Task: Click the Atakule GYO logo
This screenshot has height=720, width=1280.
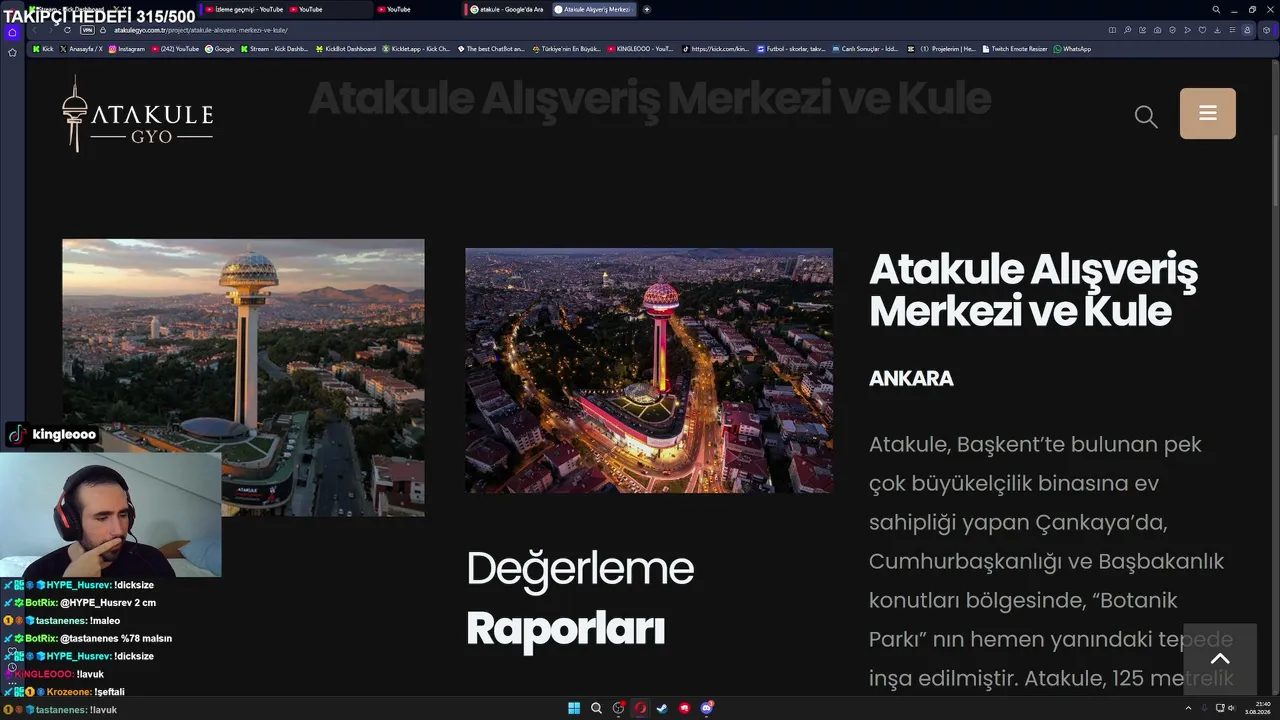Action: 137,114
